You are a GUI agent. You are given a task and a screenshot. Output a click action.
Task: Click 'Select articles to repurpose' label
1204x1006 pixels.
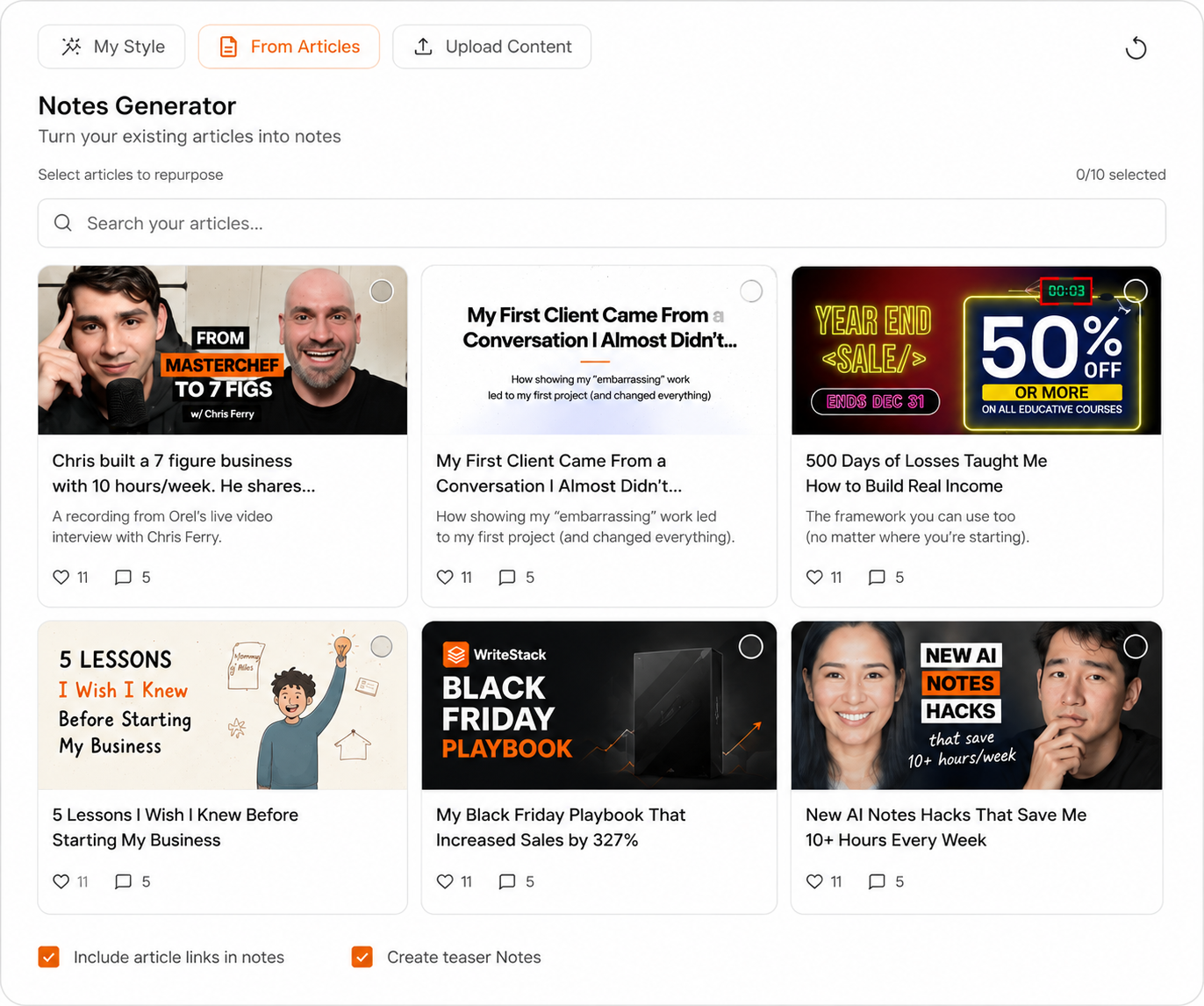click(x=131, y=175)
